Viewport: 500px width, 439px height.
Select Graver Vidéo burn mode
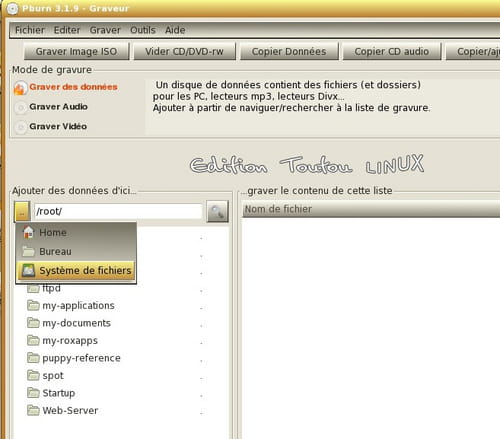point(58,126)
